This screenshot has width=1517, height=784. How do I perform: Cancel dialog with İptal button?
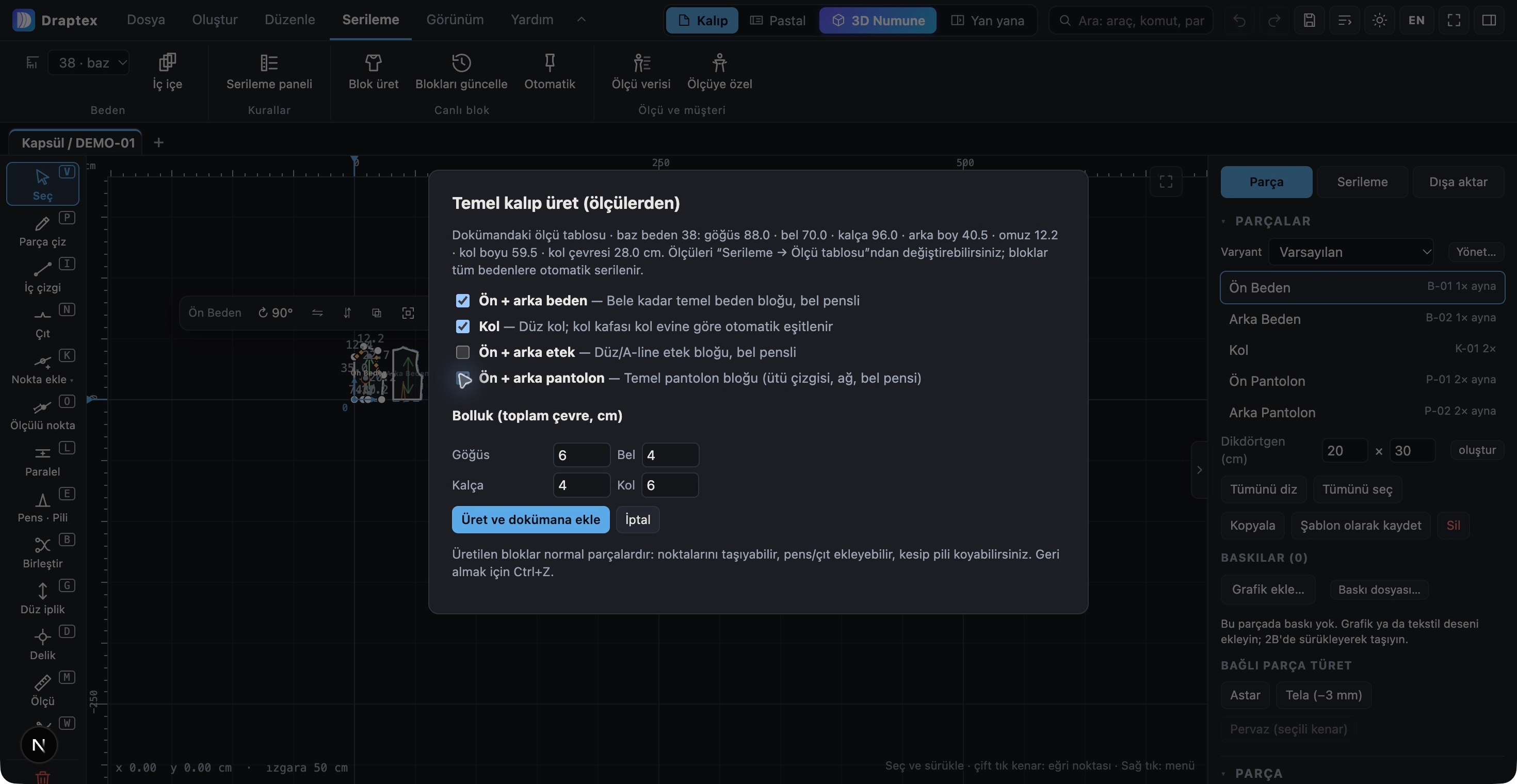[x=637, y=519]
